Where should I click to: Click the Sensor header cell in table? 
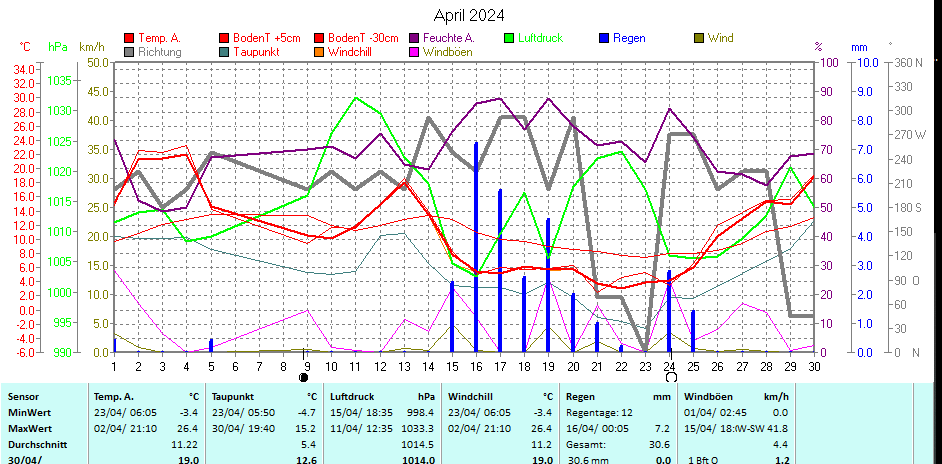coord(23,397)
